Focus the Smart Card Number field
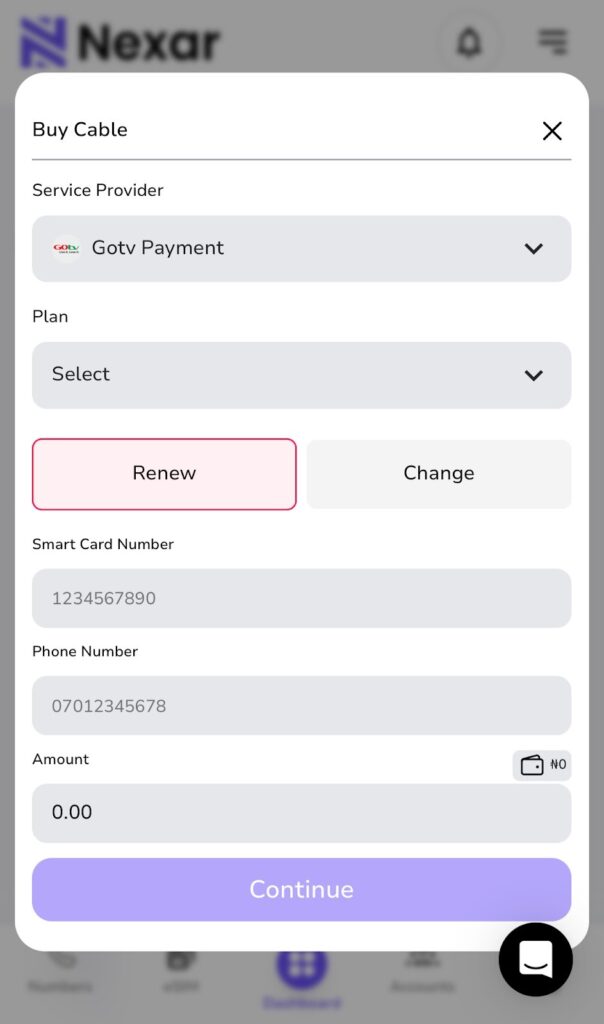This screenshot has height=1024, width=604. [301, 599]
